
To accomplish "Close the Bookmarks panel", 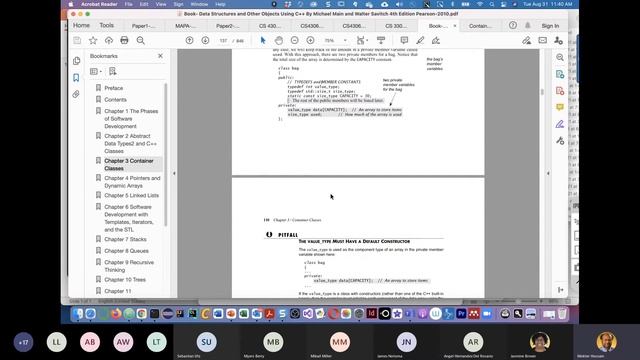I will (x=160, y=56).
